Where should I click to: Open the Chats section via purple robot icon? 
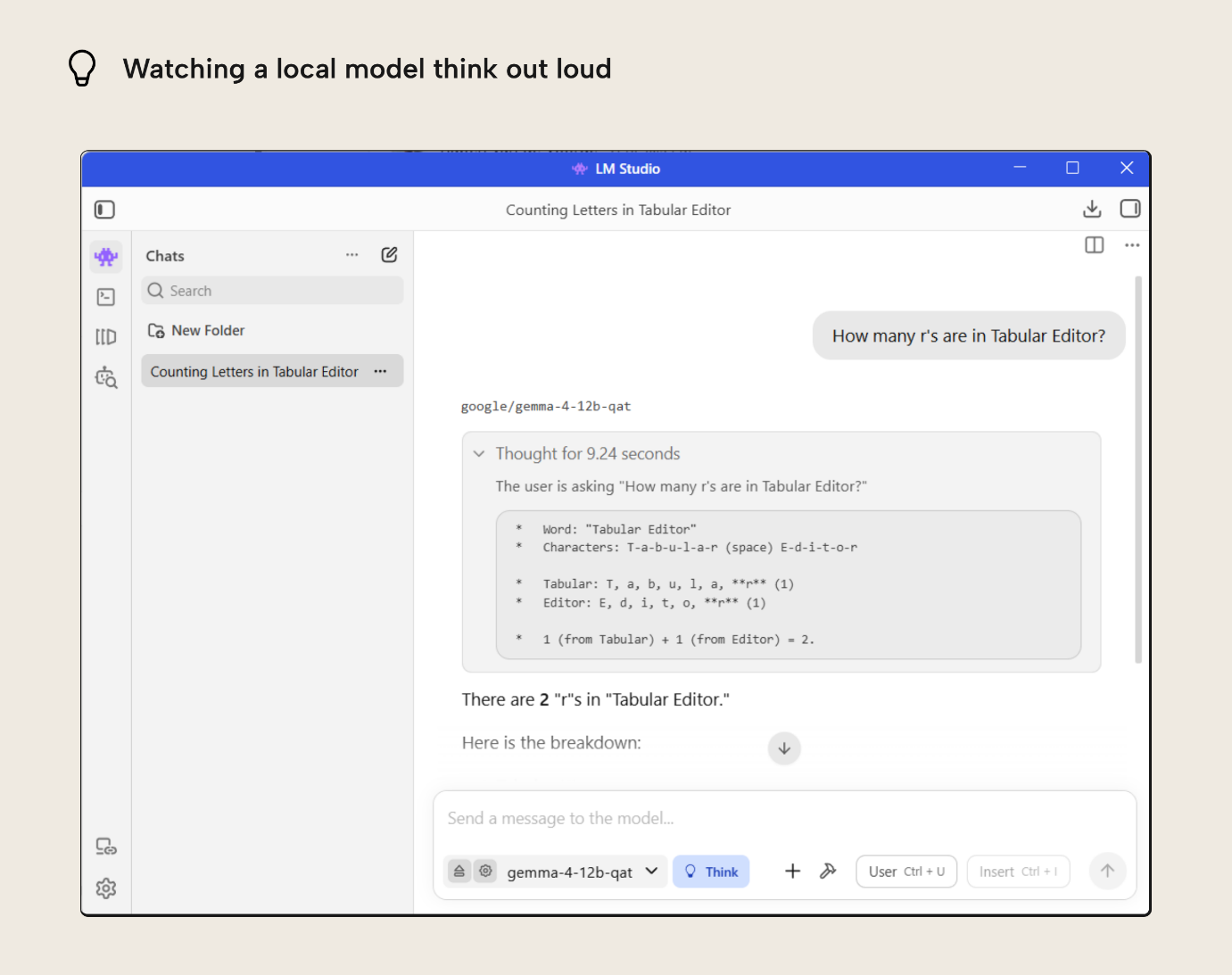pyautogui.click(x=106, y=257)
